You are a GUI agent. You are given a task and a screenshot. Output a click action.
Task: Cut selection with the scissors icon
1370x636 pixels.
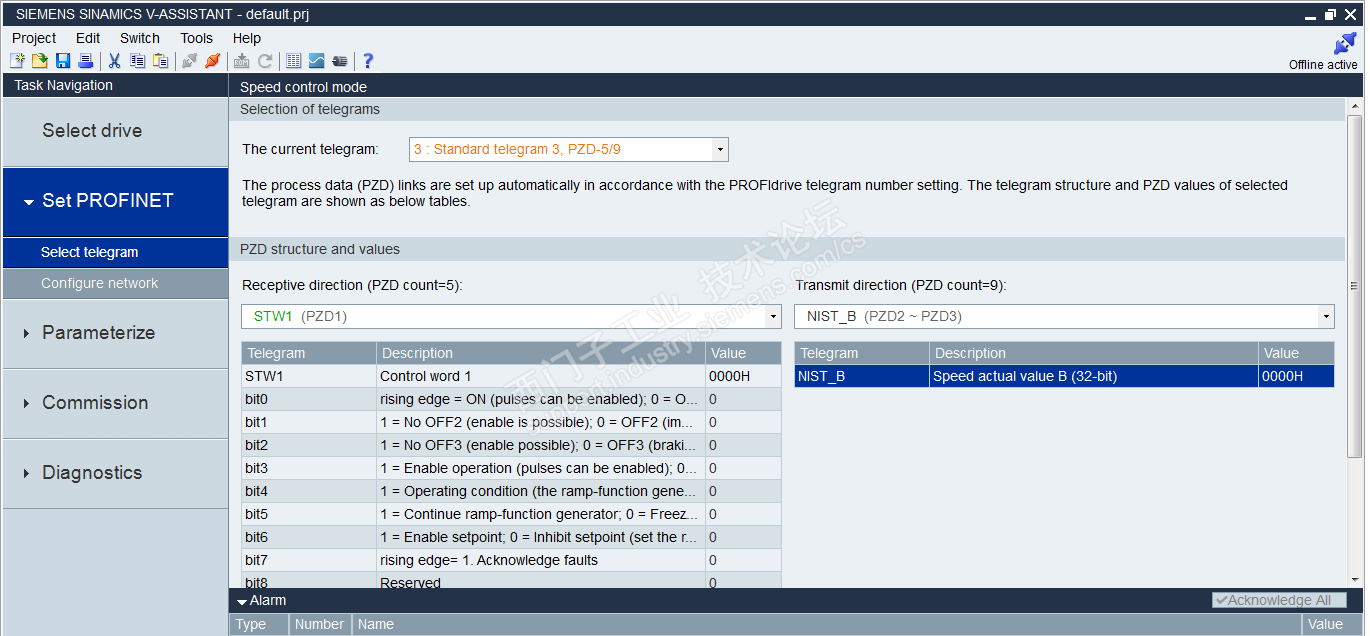(x=114, y=61)
